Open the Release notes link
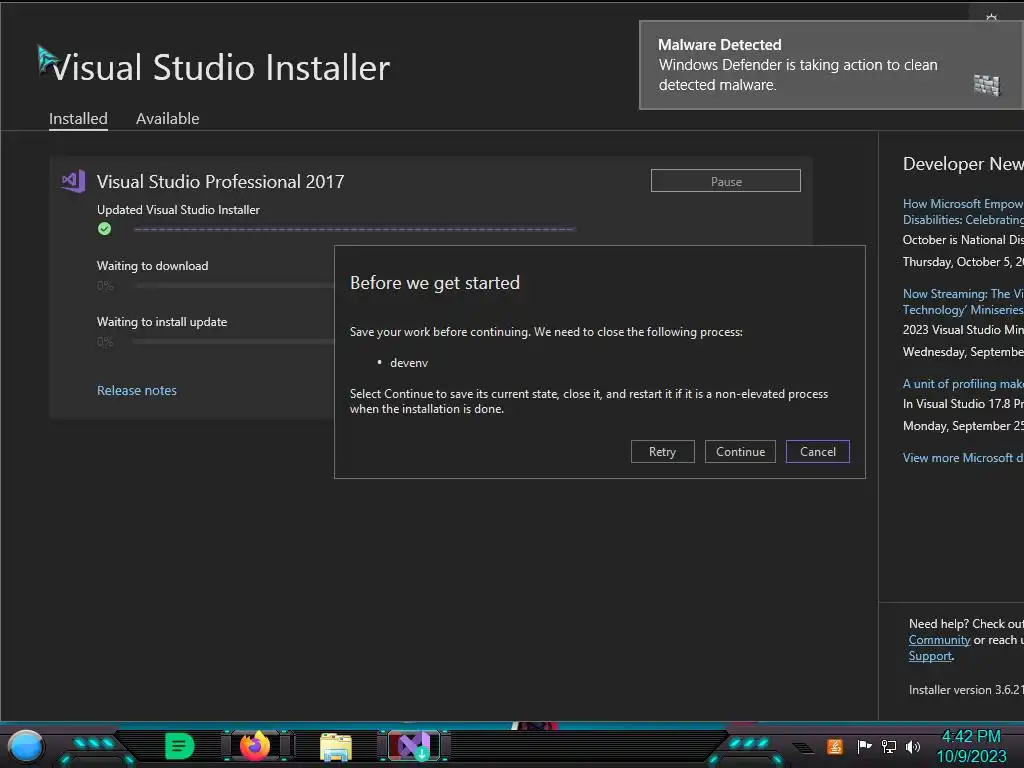The width and height of the screenshot is (1024, 768). (x=136, y=390)
